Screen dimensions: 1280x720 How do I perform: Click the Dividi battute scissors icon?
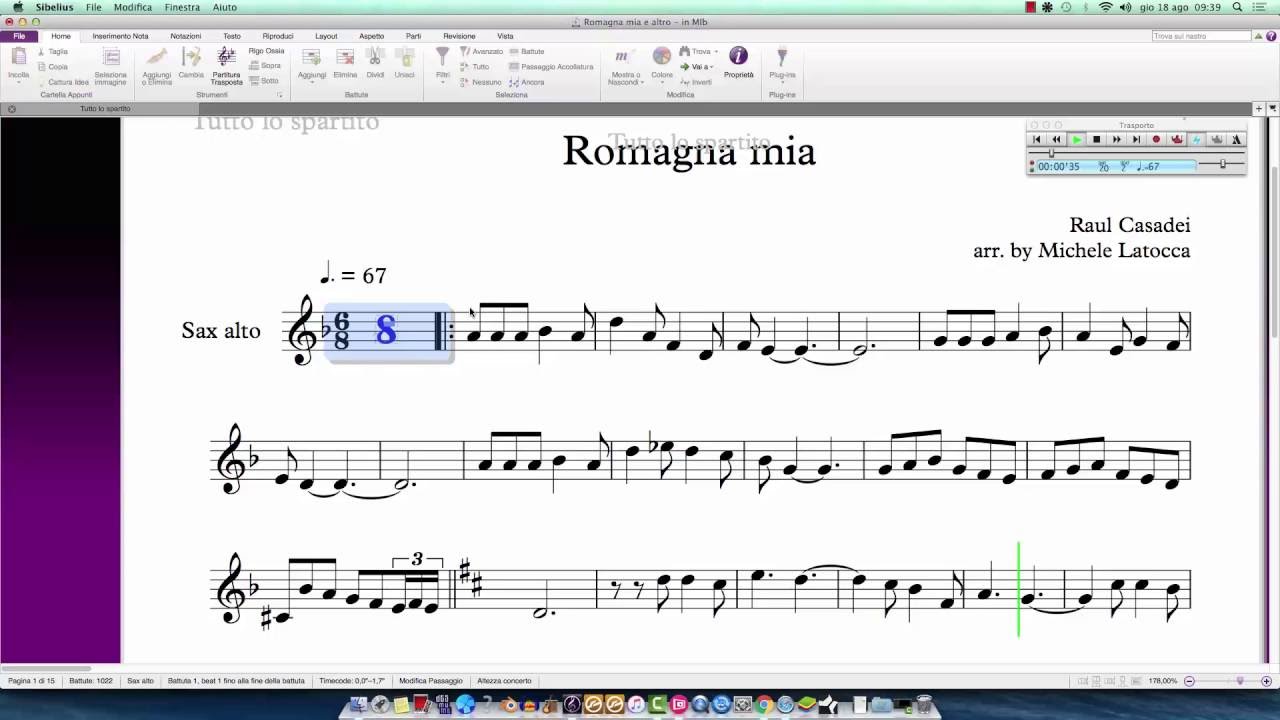tap(375, 58)
